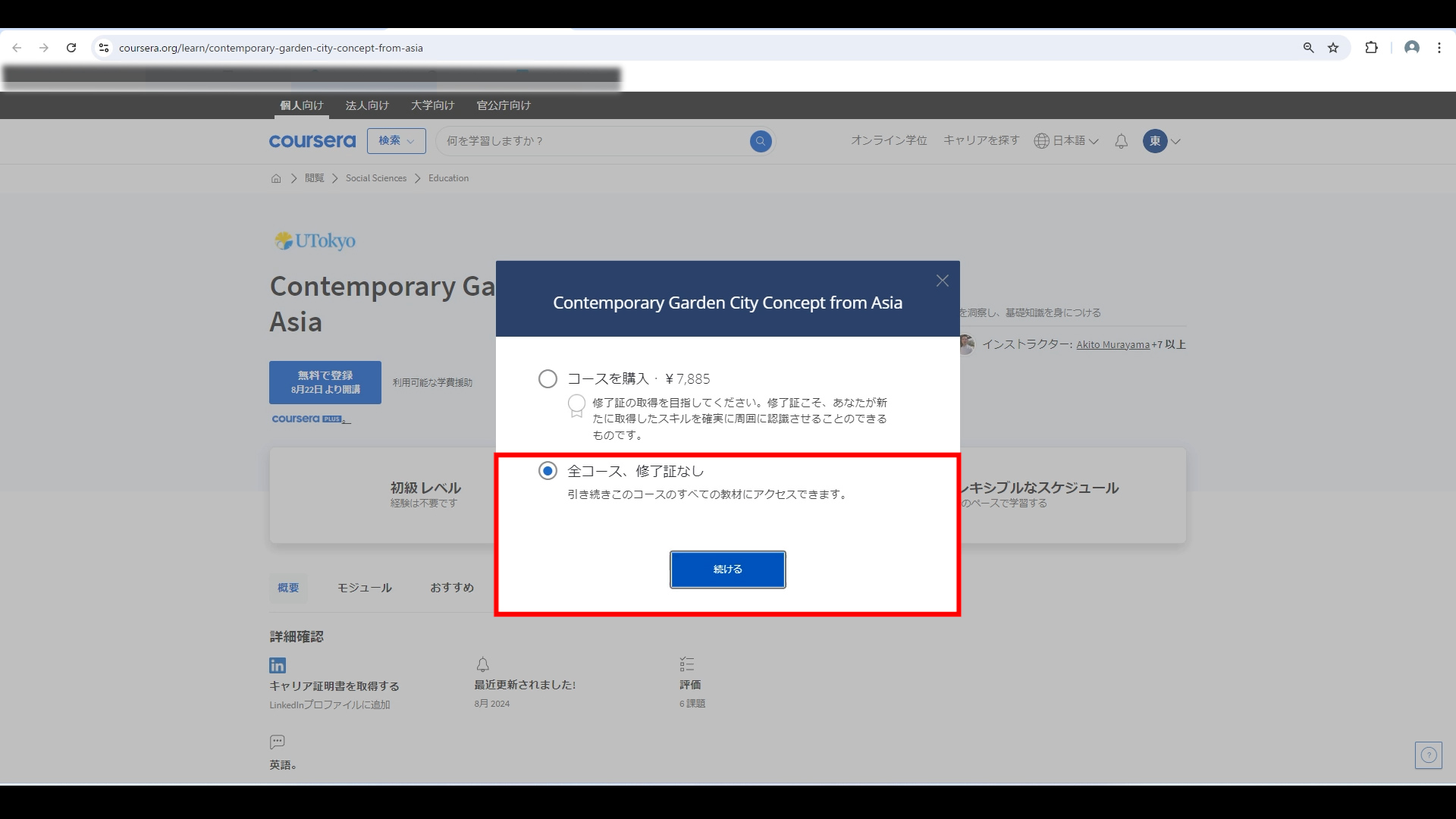The width and height of the screenshot is (1456, 819).
Task: Select the コースを購入 radio option
Action: (548, 378)
